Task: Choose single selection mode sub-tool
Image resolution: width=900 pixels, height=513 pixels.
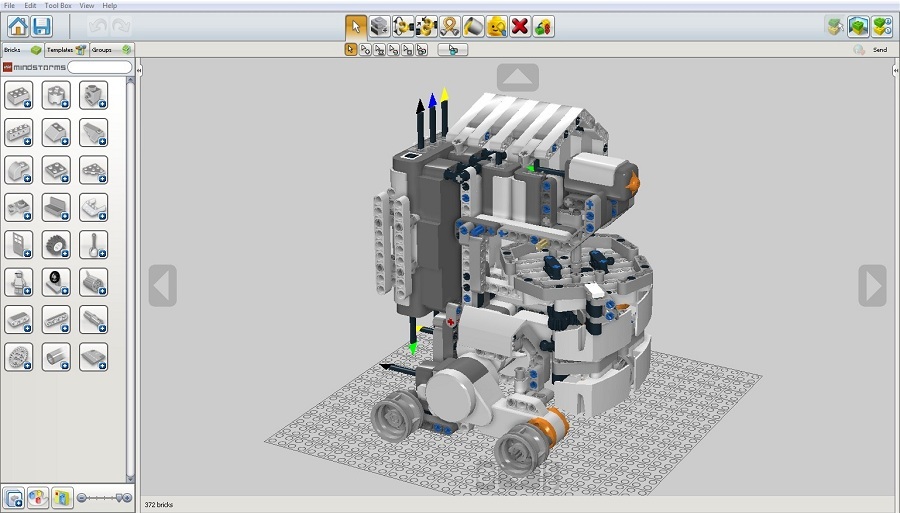Action: pos(351,49)
